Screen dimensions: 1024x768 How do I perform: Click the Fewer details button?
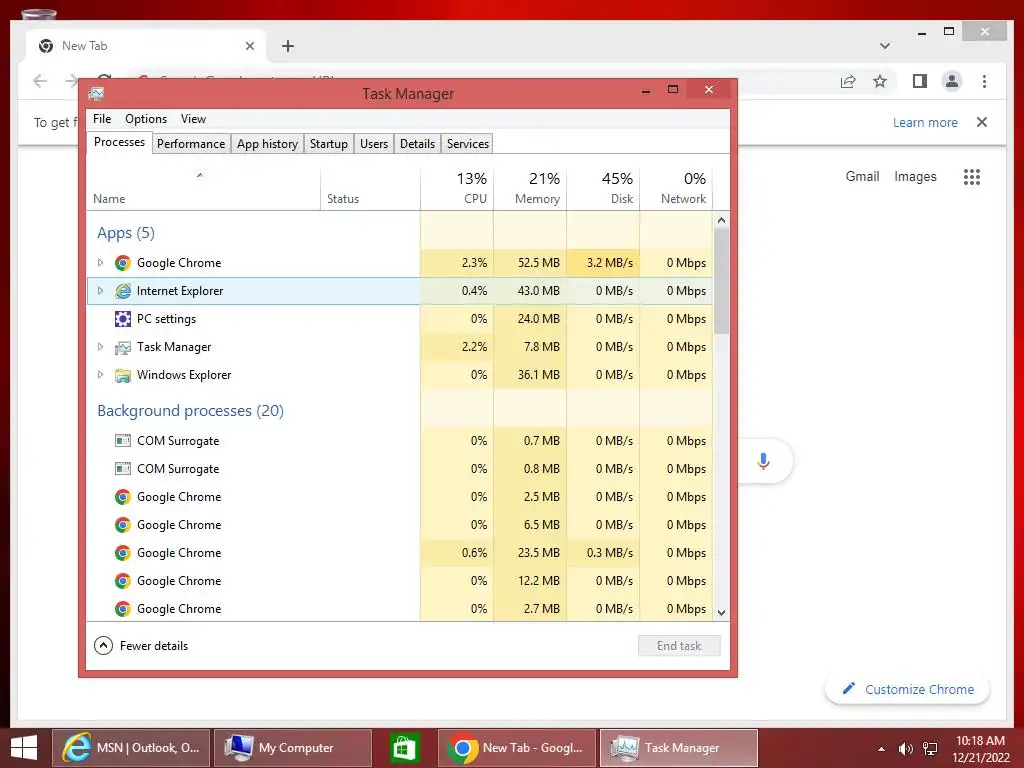(141, 646)
